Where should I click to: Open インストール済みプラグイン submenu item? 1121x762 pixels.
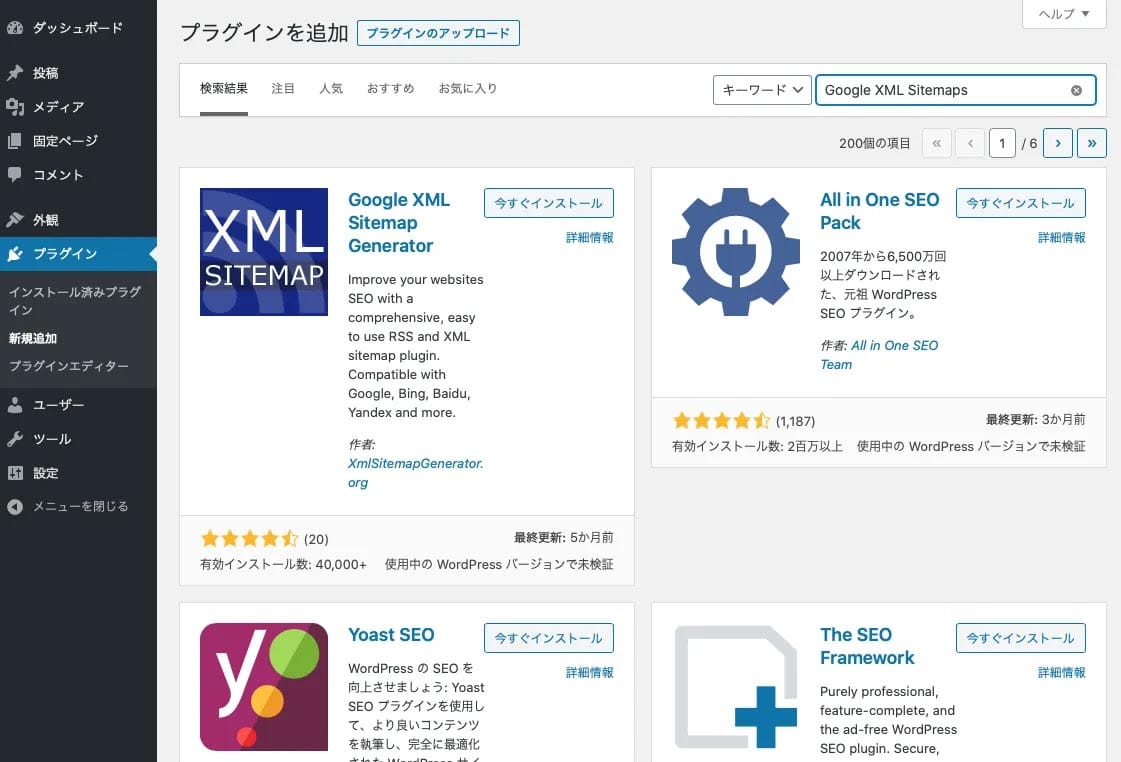click(74, 301)
